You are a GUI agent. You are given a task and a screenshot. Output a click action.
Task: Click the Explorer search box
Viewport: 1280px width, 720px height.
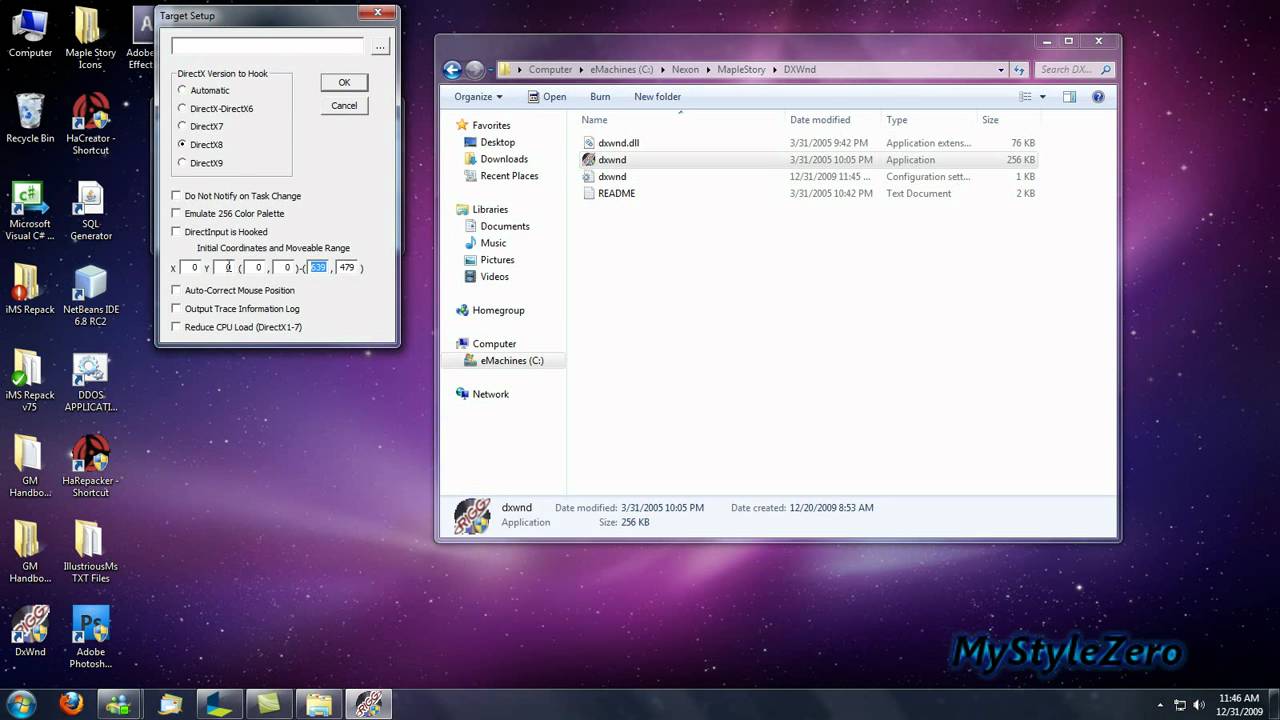1074,70
